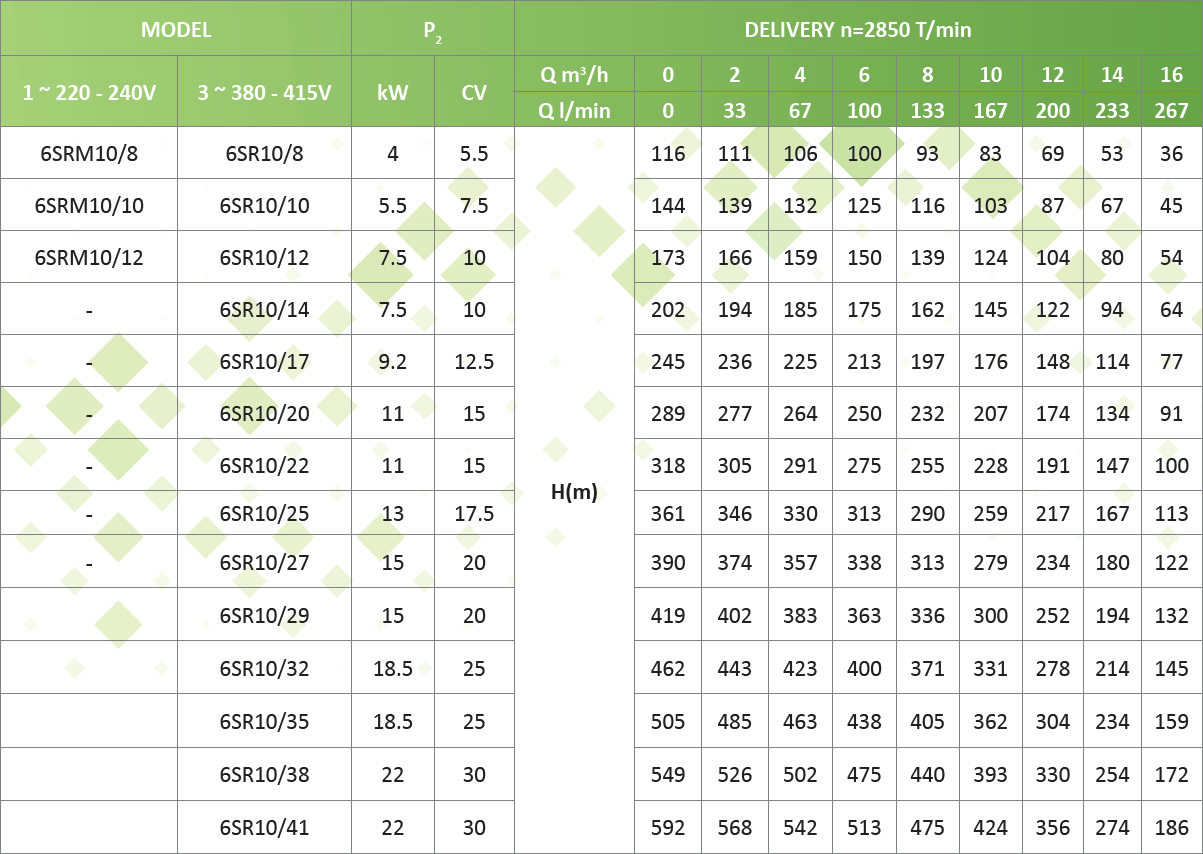Select the DELIVERY n=2850 T/min header

858,29
